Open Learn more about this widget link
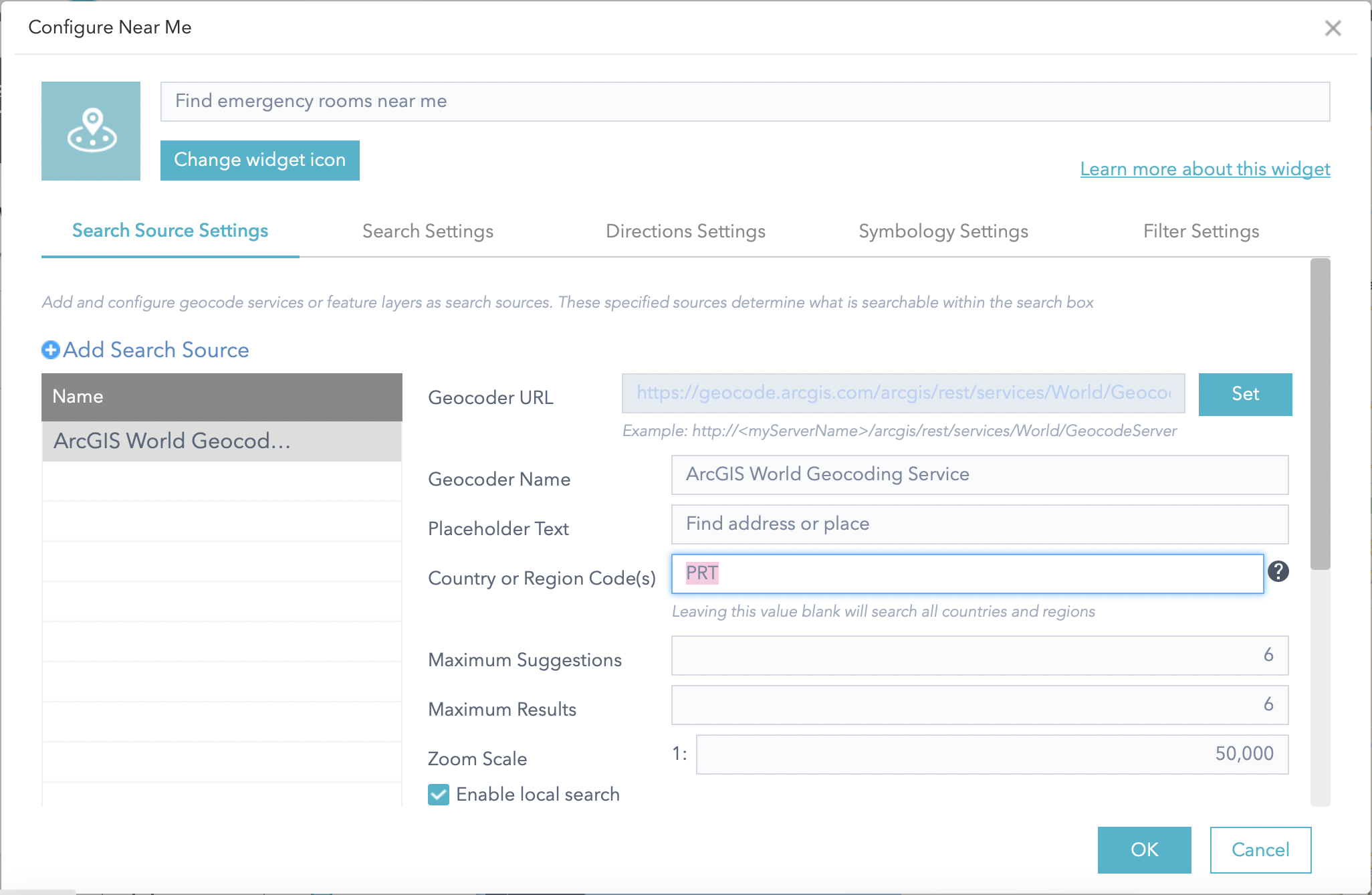 tap(1205, 169)
